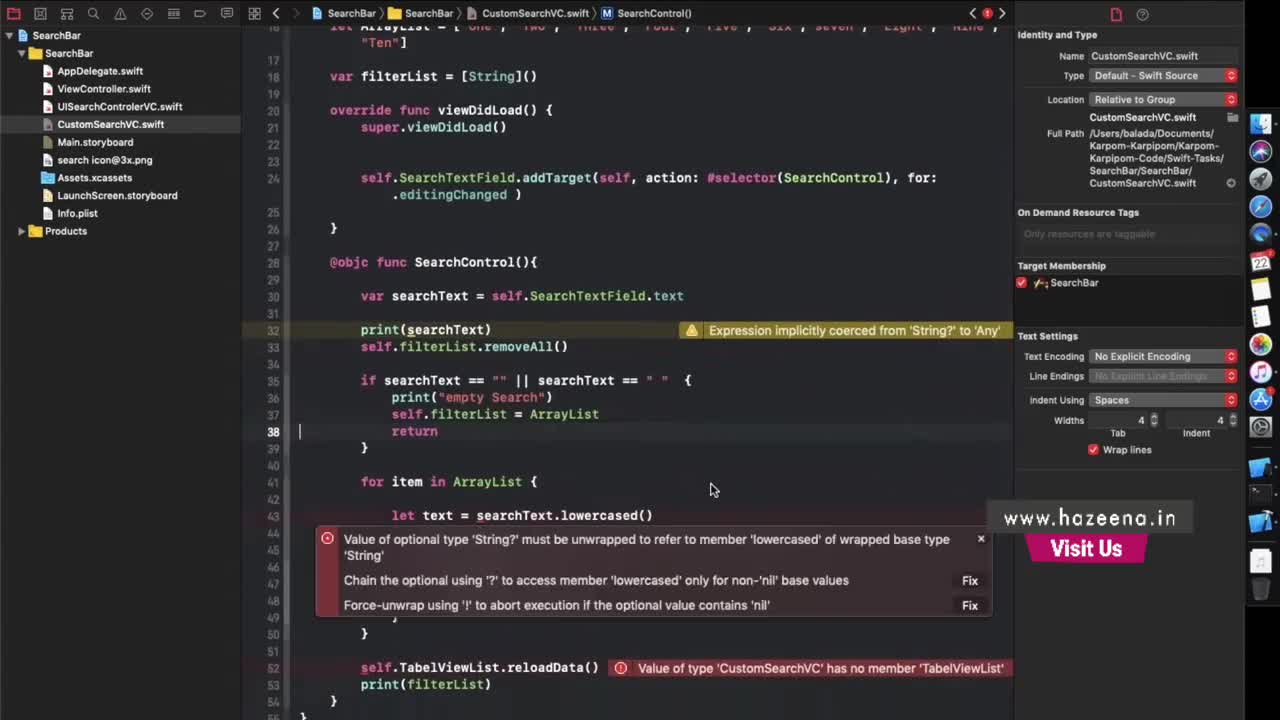This screenshot has width=1280, height=720.
Task: Adjust the Indent width stepper
Action: click(x=1232, y=421)
